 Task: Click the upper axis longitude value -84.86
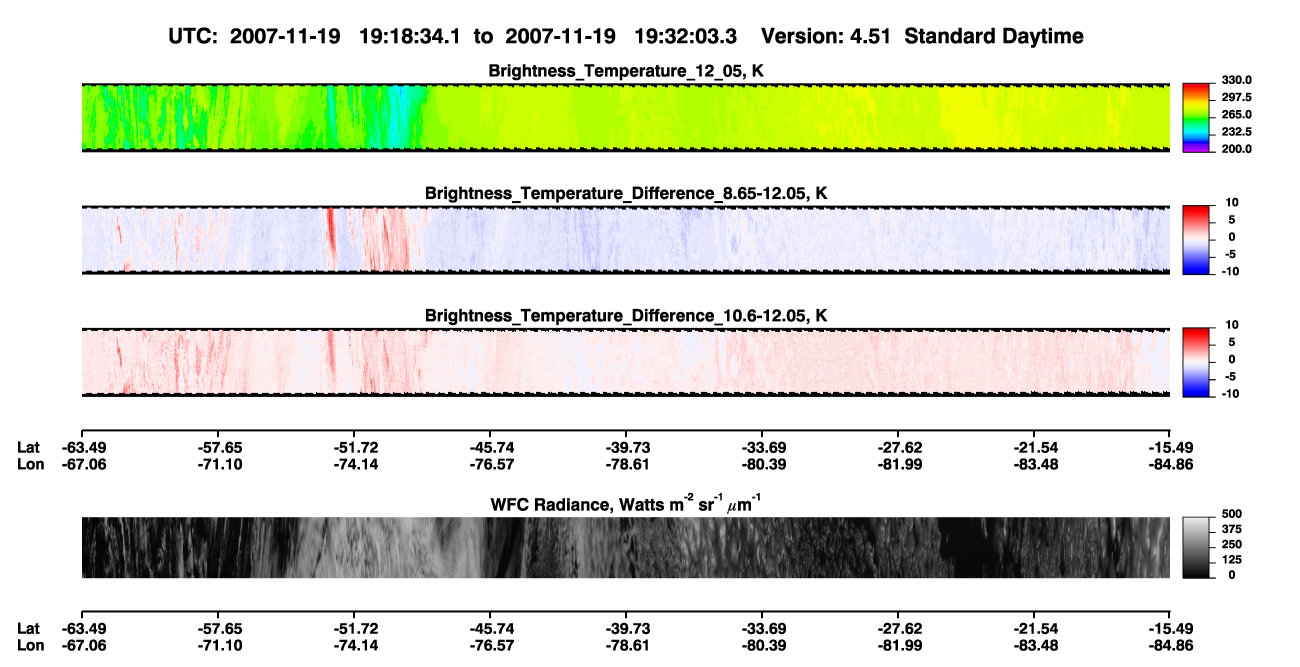[1171, 464]
